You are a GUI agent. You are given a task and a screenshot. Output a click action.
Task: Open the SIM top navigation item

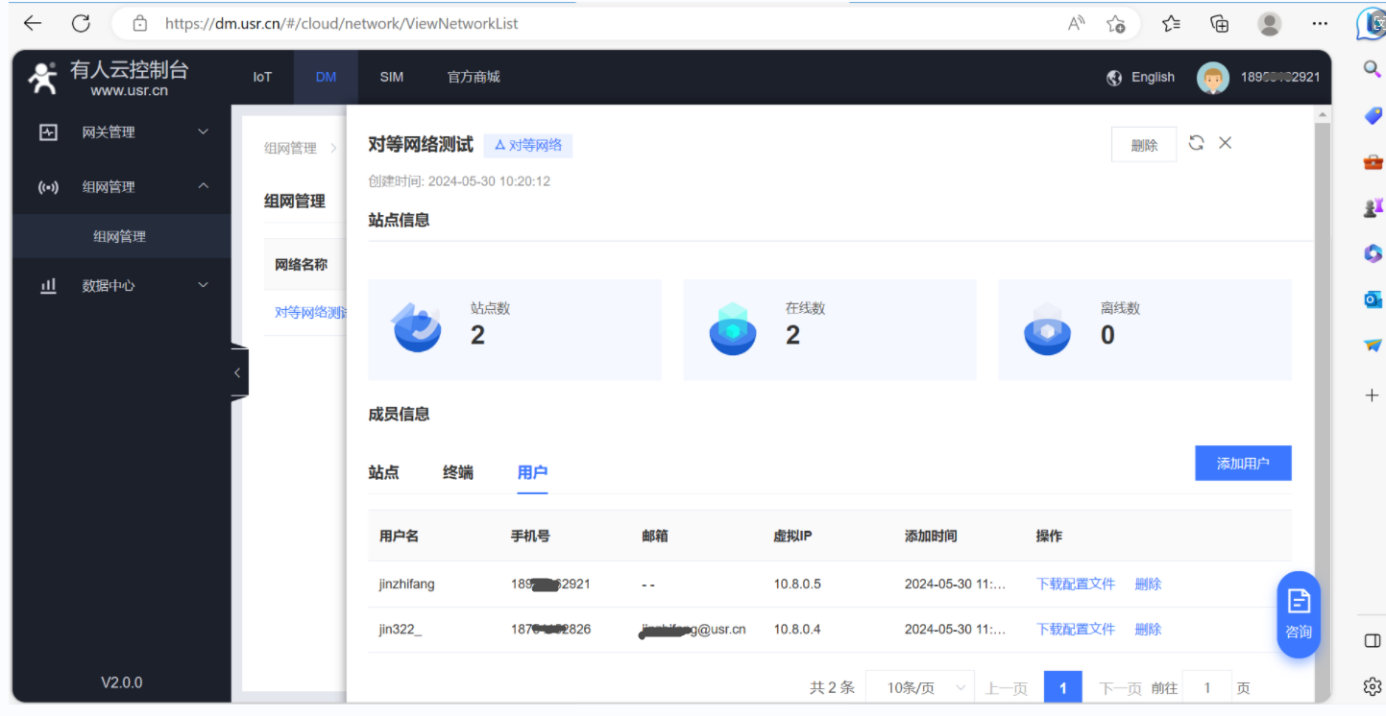pyautogui.click(x=392, y=77)
